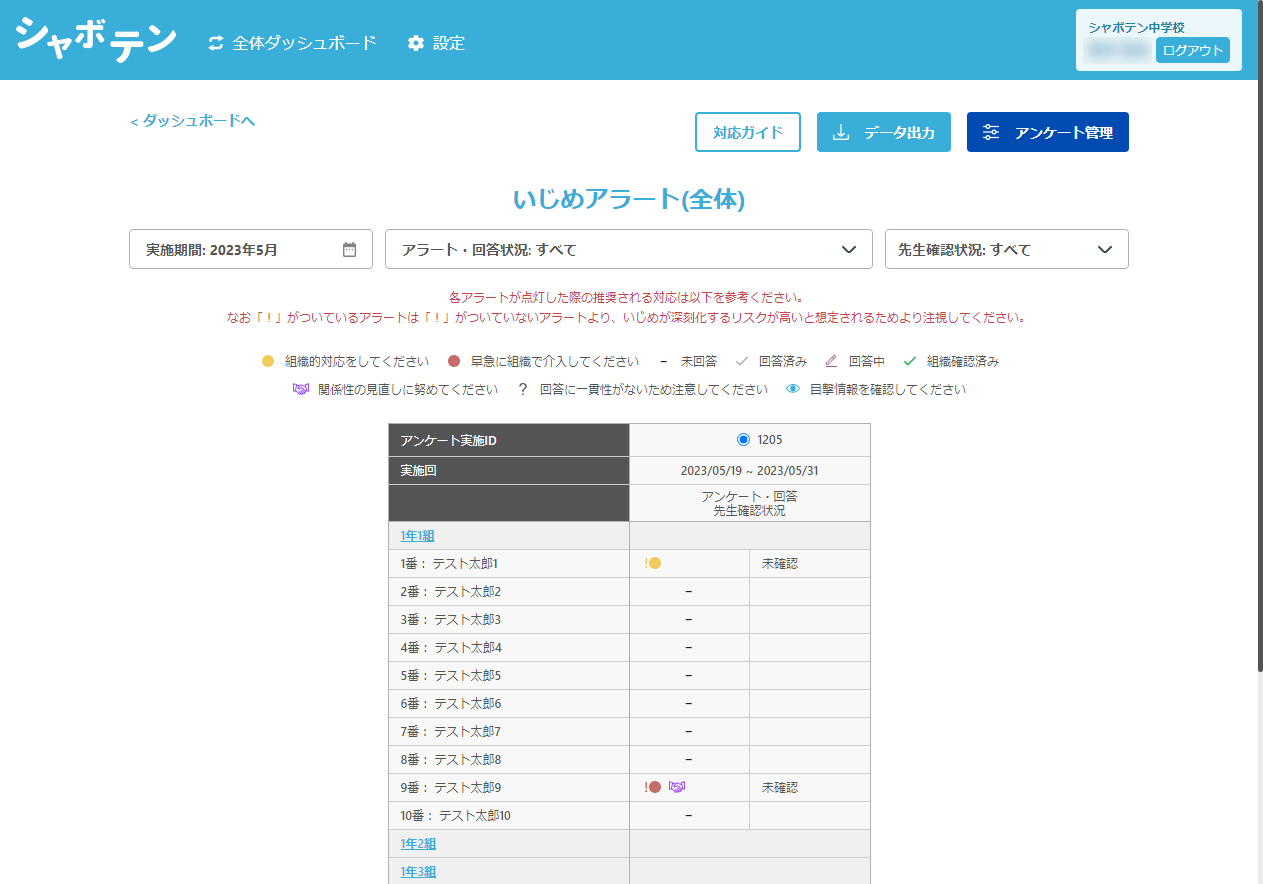Image resolution: width=1263 pixels, height=884 pixels.
Task: Click the yellow 組織的対応 legend dot
Action: coord(268,361)
